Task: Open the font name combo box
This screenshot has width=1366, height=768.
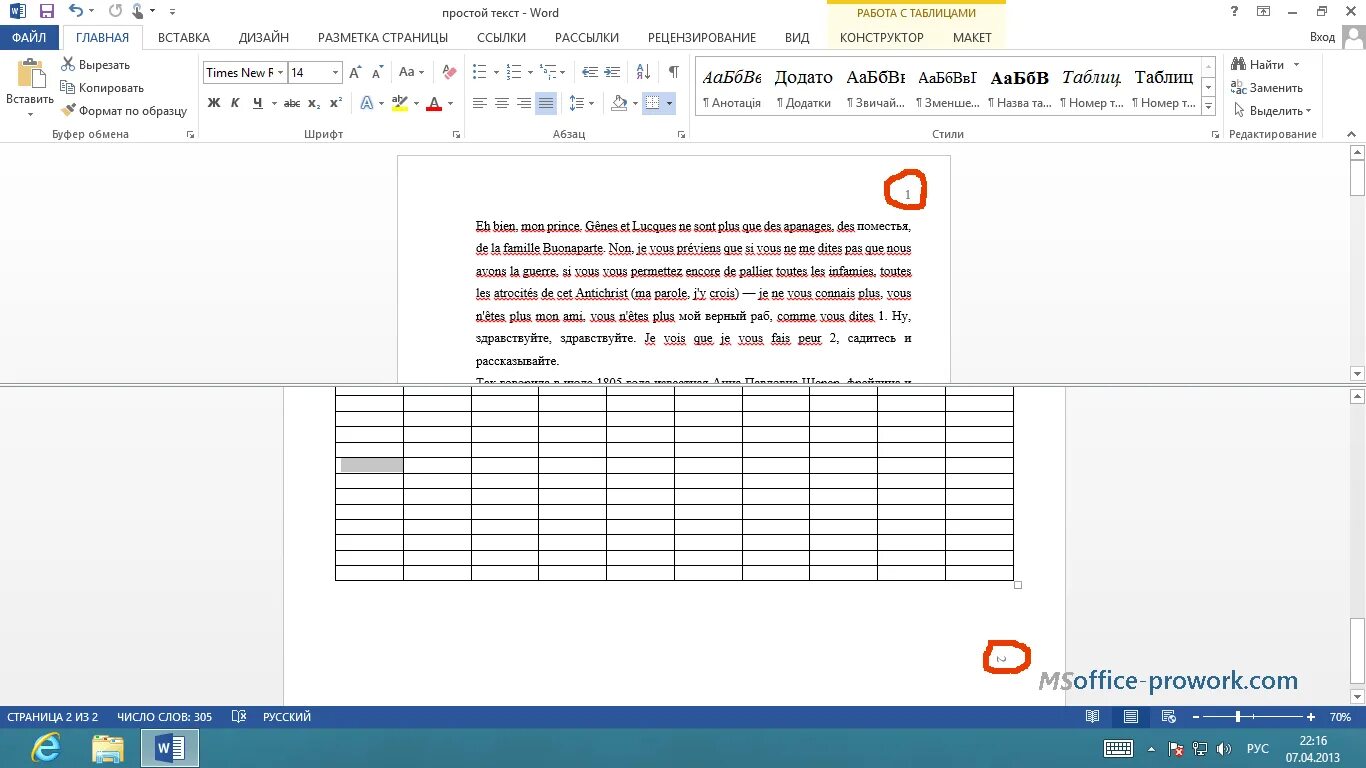Action: pyautogui.click(x=245, y=73)
